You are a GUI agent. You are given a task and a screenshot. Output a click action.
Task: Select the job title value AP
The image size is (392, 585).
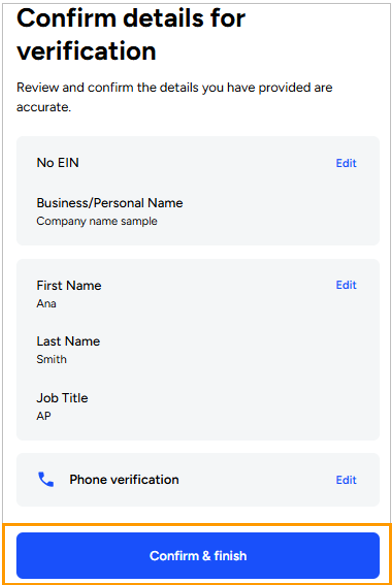pos(44,416)
